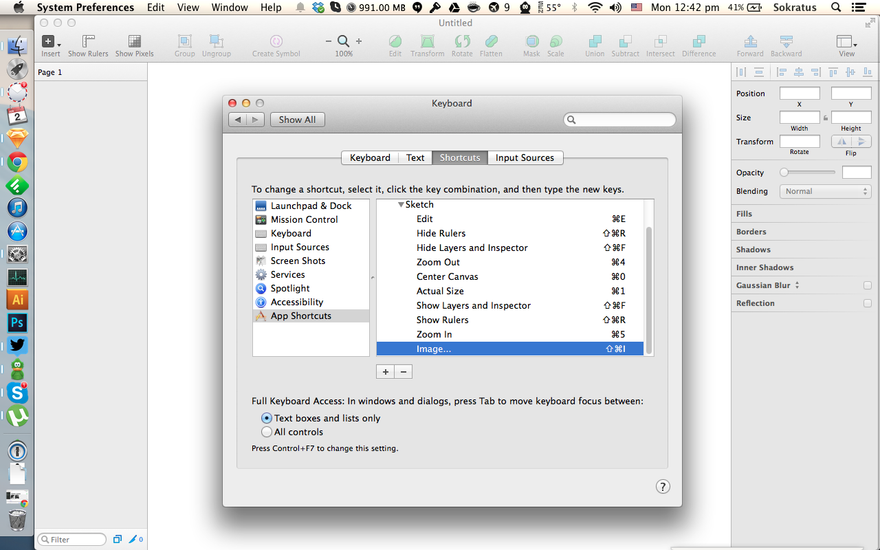Screen dimensions: 880x550
Task: Click the Mask icon in Sketch toolbar
Action: (x=531, y=45)
